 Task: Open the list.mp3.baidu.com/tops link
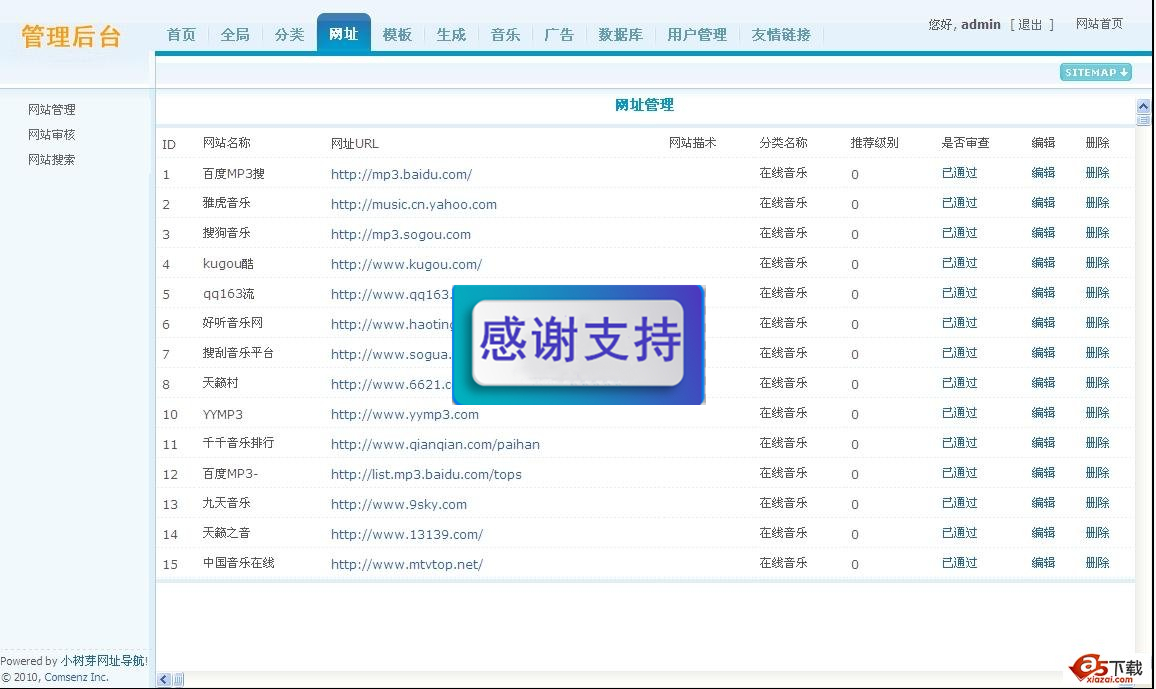tap(426, 475)
